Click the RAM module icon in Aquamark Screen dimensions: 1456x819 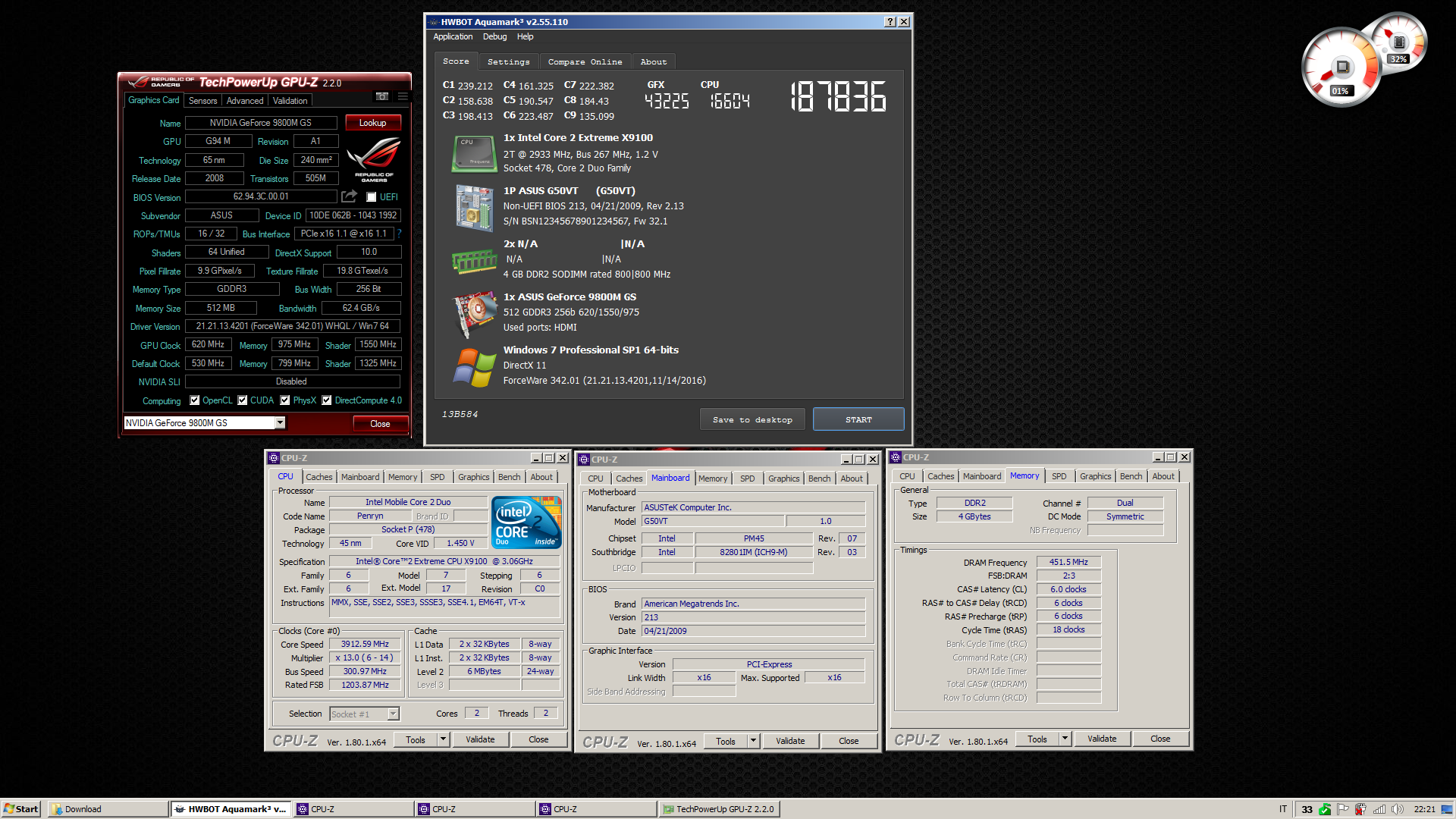(x=474, y=262)
